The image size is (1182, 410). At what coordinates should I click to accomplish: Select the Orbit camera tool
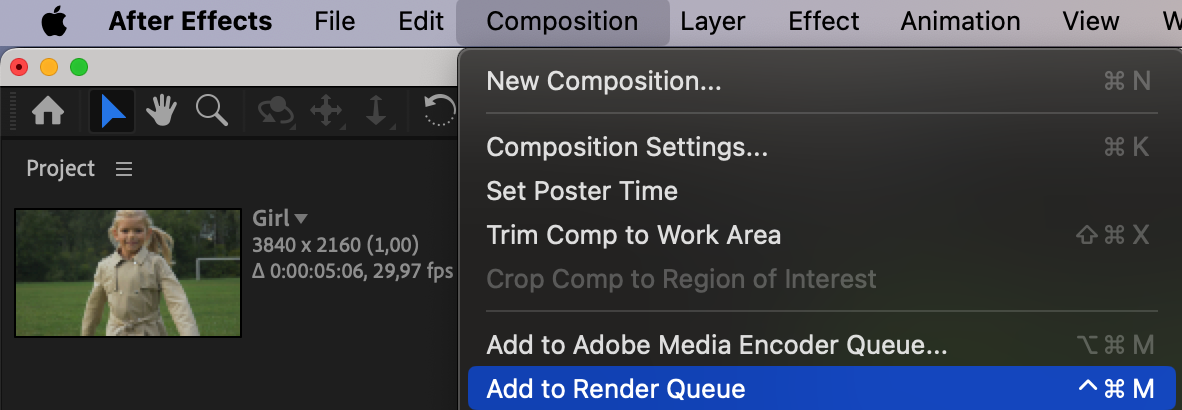[x=274, y=112]
